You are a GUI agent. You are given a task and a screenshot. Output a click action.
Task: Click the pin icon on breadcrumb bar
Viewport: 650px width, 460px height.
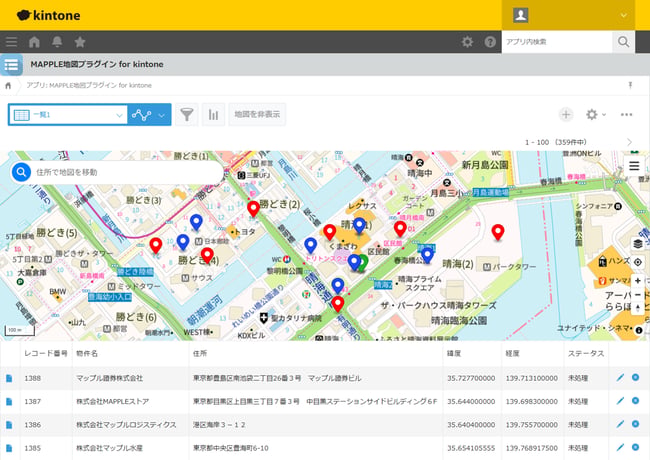(630, 85)
